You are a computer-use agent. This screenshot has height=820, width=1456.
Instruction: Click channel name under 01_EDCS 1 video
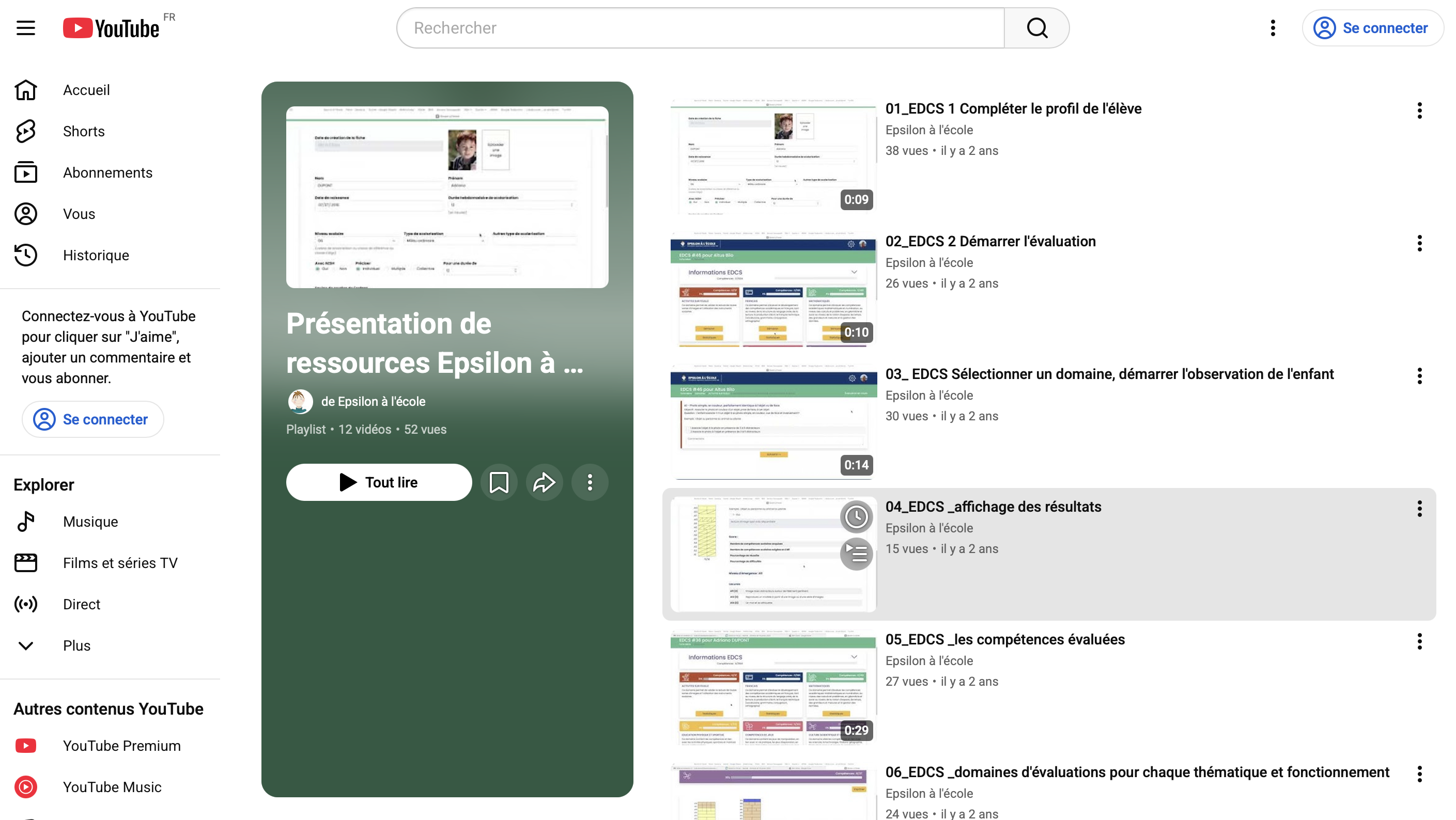[928, 130]
